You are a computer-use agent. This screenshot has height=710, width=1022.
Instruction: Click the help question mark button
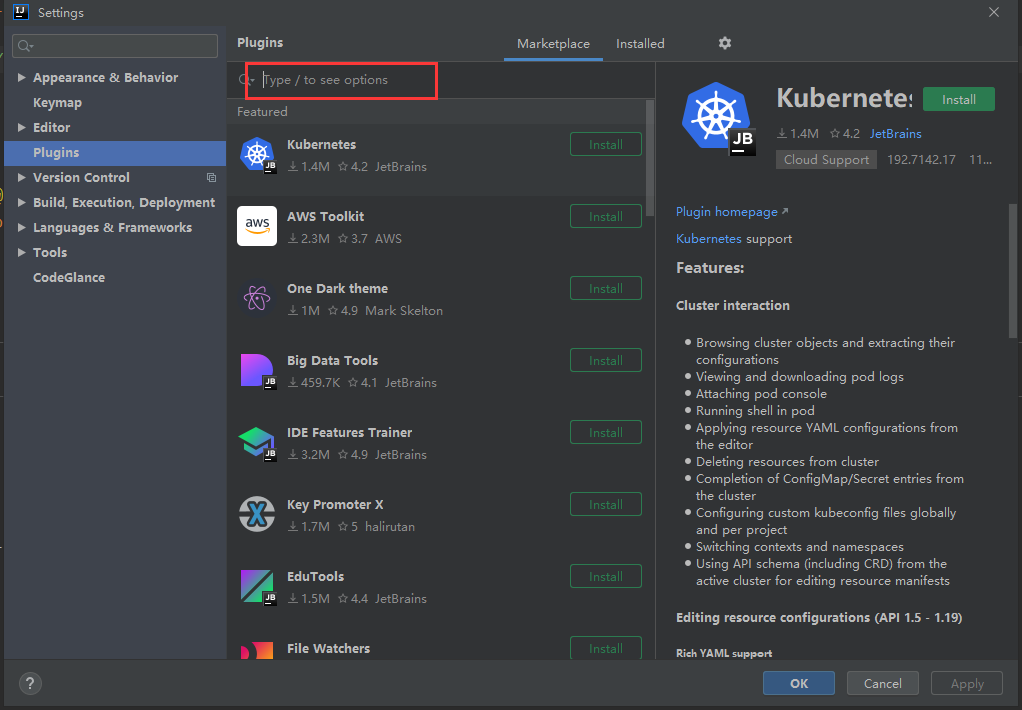[x=30, y=683]
